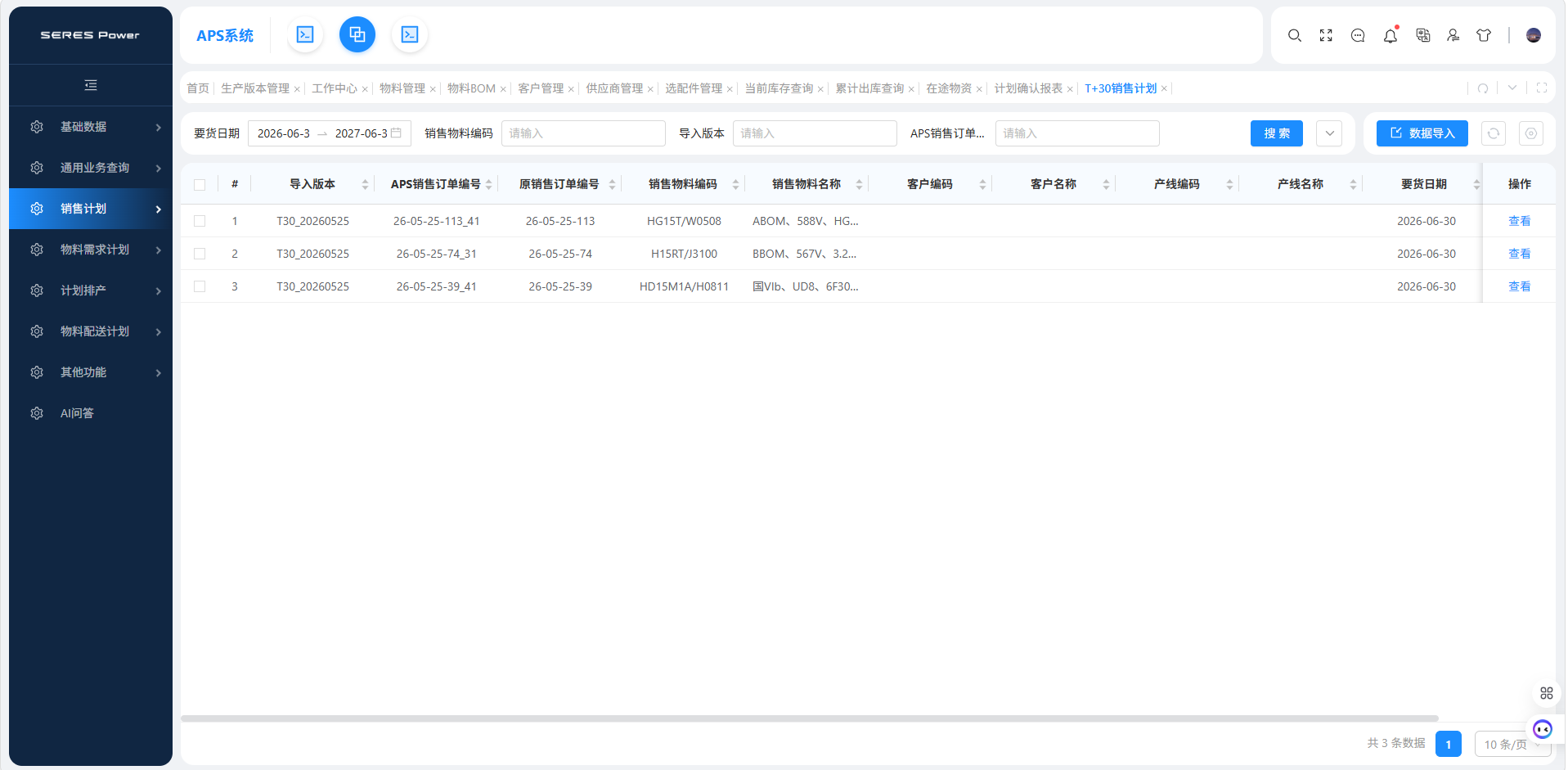Switch to the 当前库存查询 tab
This screenshot has height=770, width=1568.
(x=779, y=88)
